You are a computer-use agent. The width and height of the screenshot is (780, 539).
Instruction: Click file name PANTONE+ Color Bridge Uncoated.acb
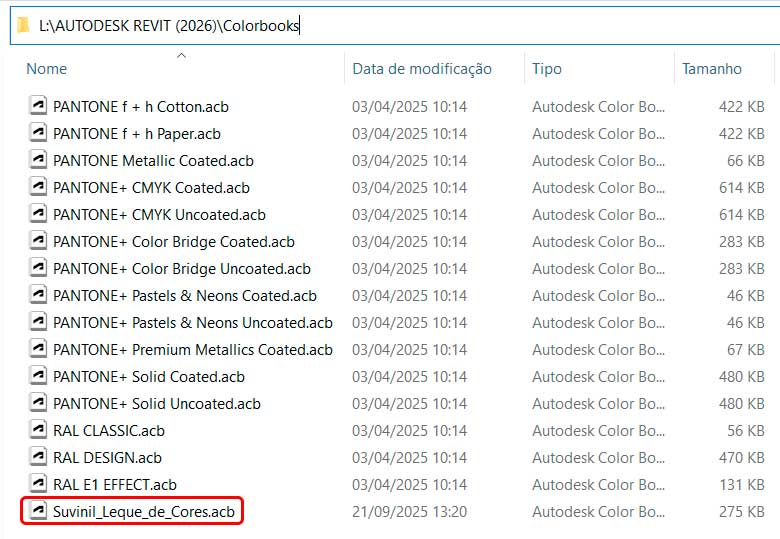coord(182,269)
